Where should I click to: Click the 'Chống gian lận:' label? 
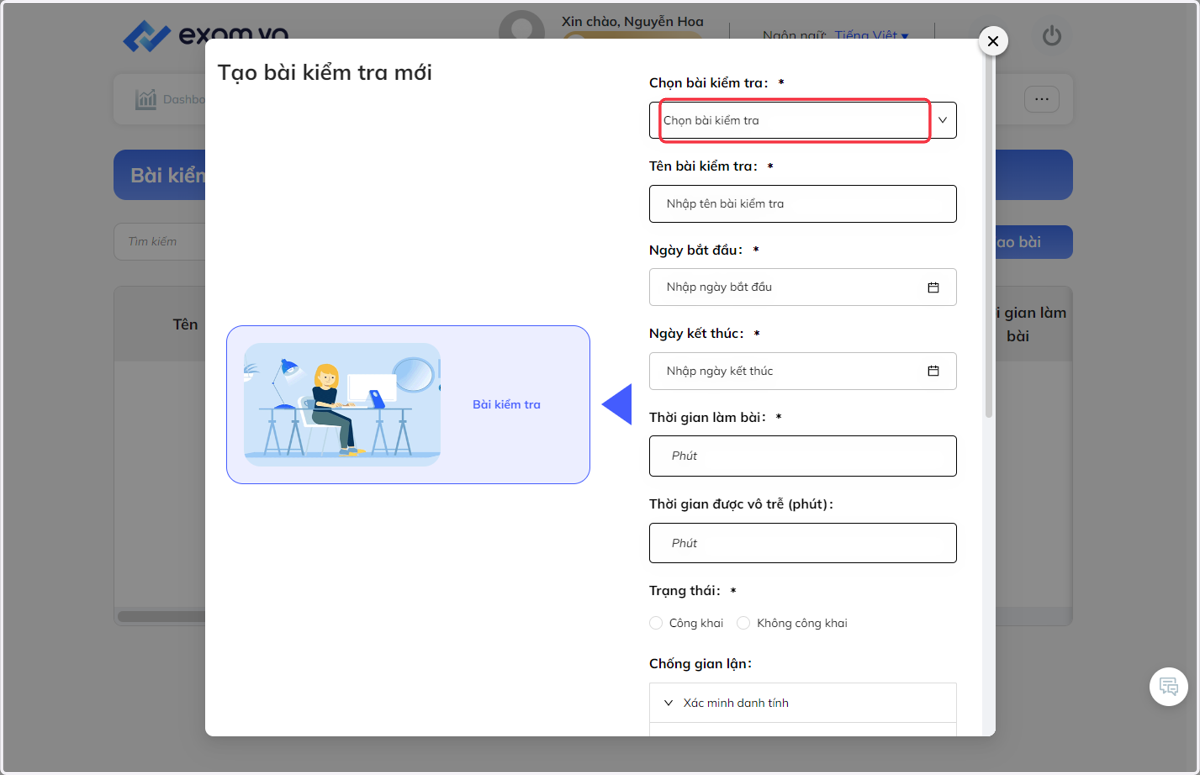point(700,664)
